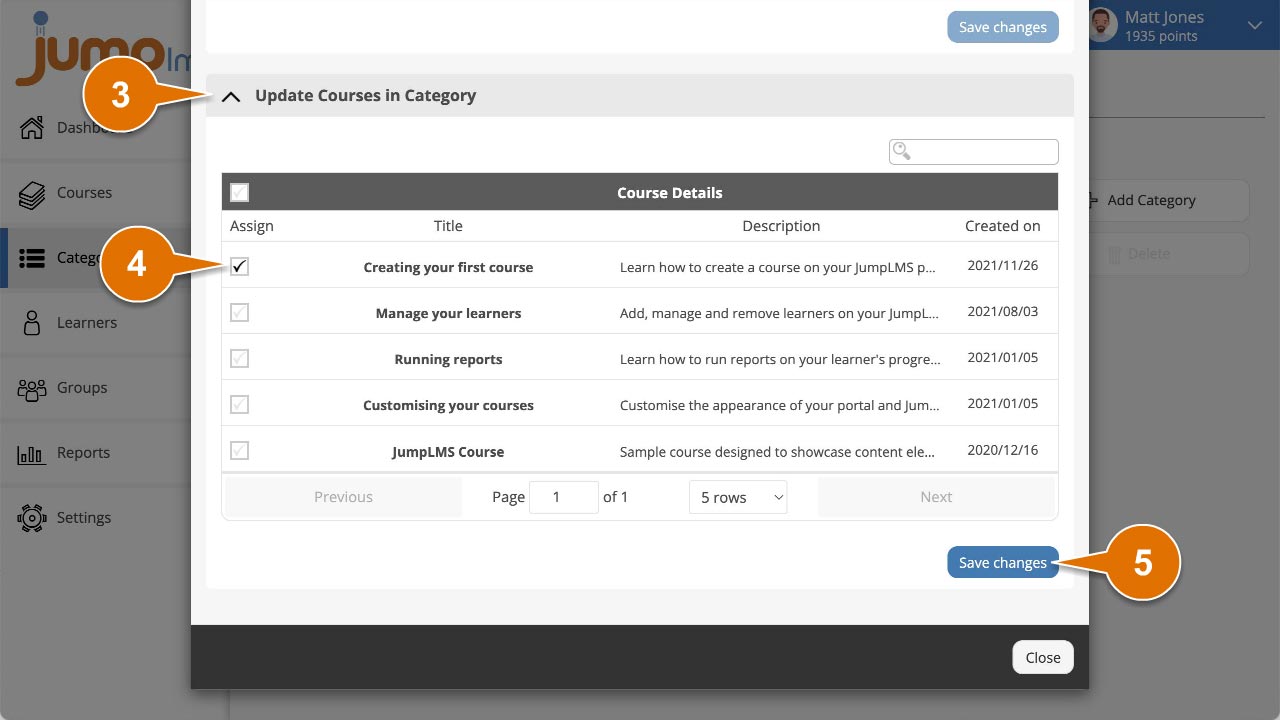This screenshot has width=1280, height=720.
Task: Open Reports in the sidebar
Action: pyautogui.click(x=83, y=453)
